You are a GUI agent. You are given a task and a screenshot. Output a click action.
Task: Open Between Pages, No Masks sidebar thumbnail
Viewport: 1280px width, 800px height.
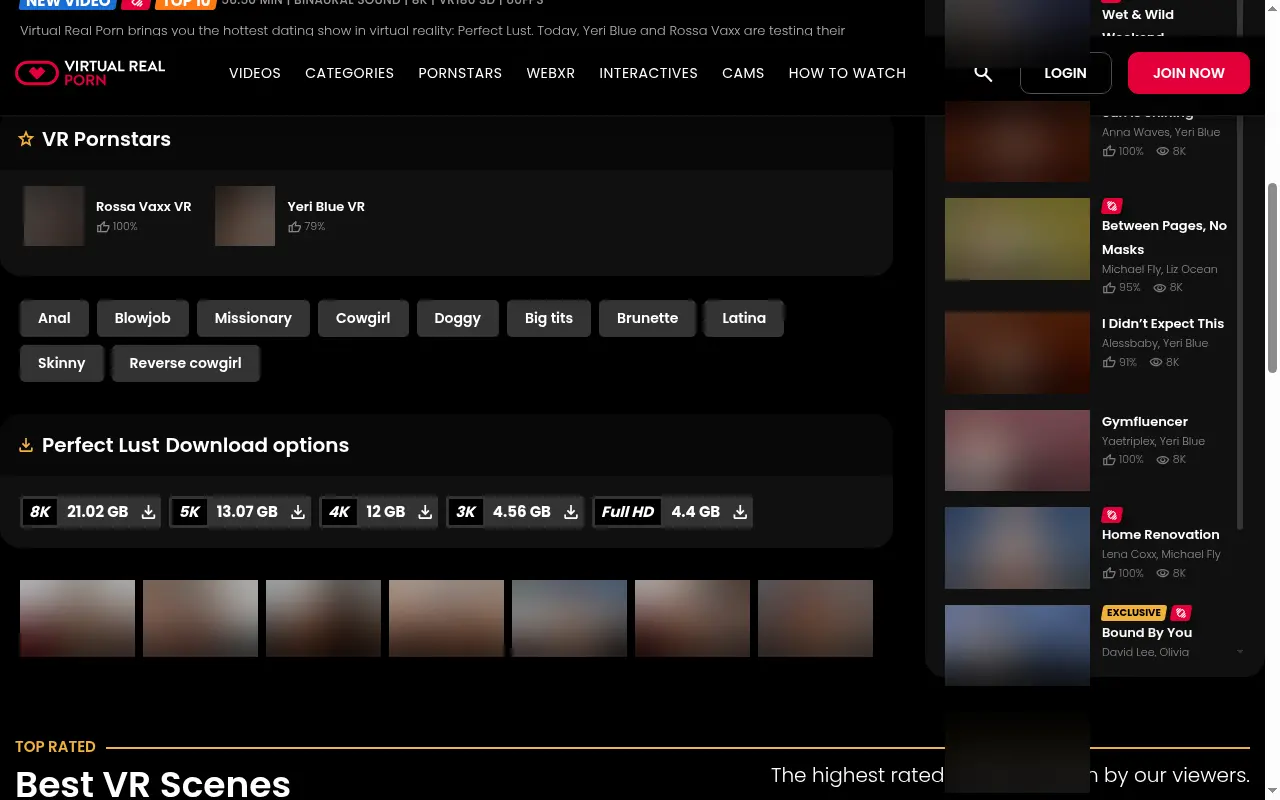click(x=1017, y=238)
